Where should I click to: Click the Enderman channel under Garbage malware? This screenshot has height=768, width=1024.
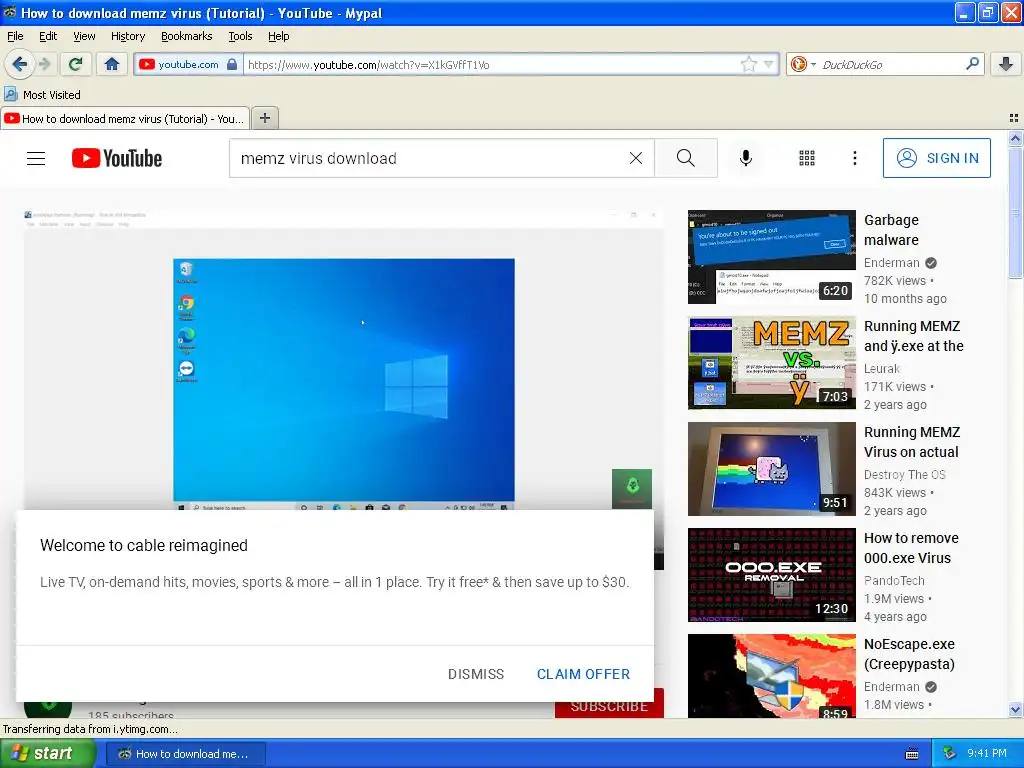click(891, 263)
